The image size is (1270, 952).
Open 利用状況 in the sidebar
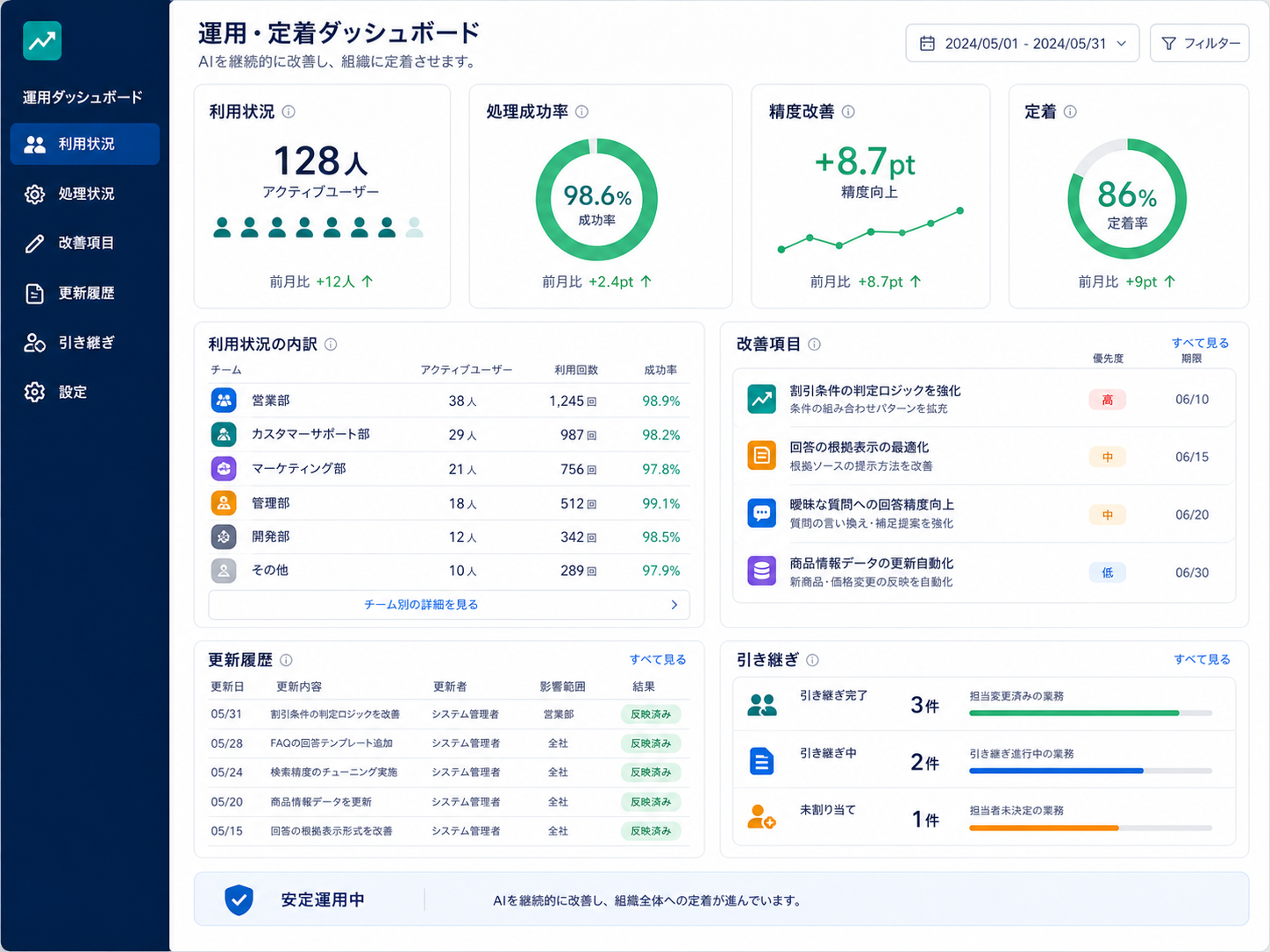(x=85, y=144)
